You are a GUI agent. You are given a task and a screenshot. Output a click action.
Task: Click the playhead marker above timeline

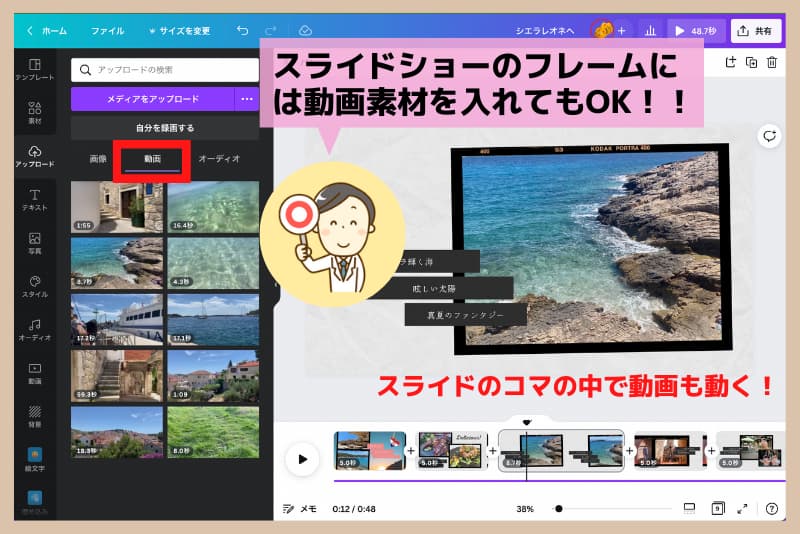coord(527,422)
